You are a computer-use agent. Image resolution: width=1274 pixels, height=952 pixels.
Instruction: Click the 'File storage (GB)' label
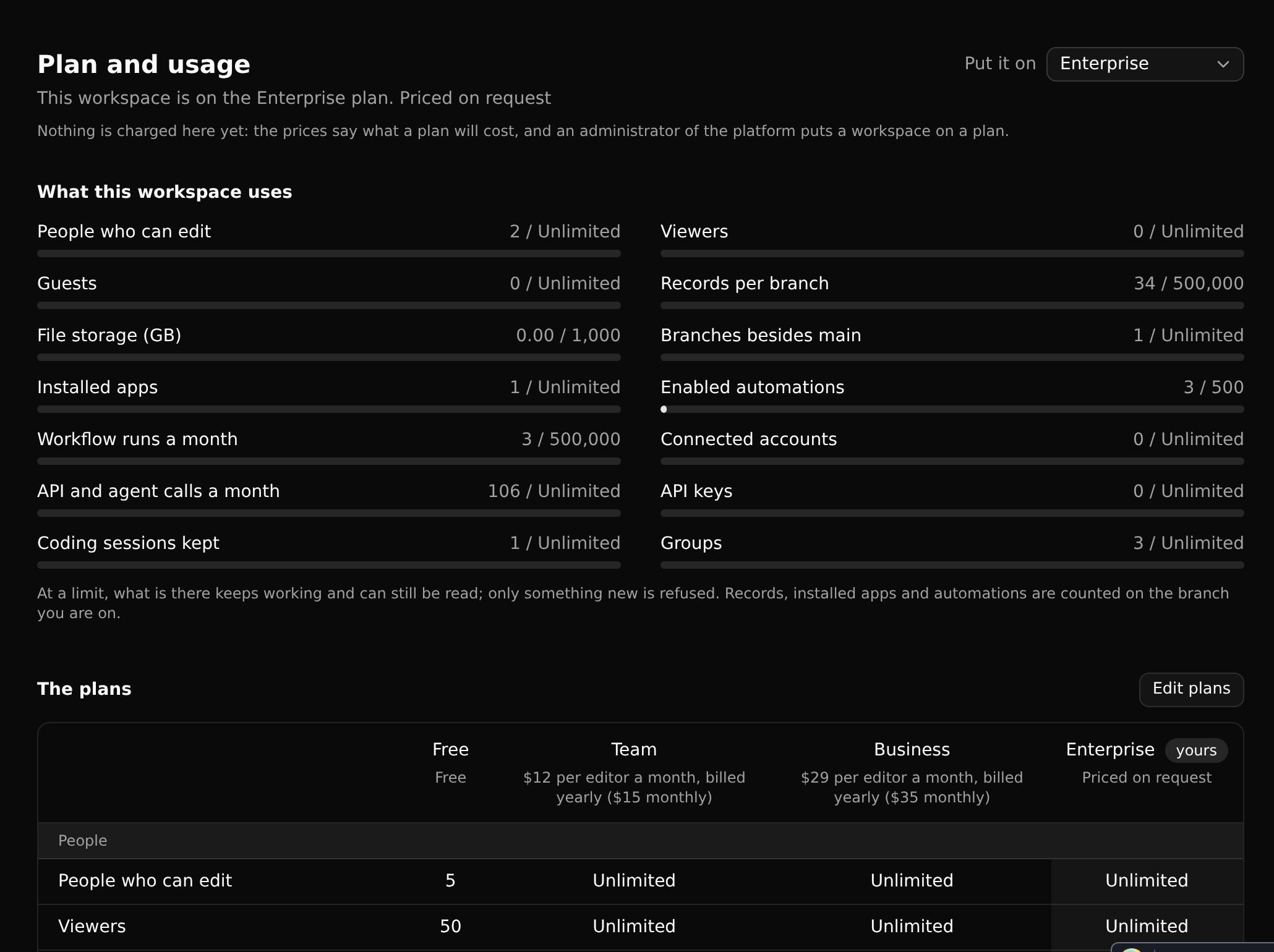tap(109, 335)
